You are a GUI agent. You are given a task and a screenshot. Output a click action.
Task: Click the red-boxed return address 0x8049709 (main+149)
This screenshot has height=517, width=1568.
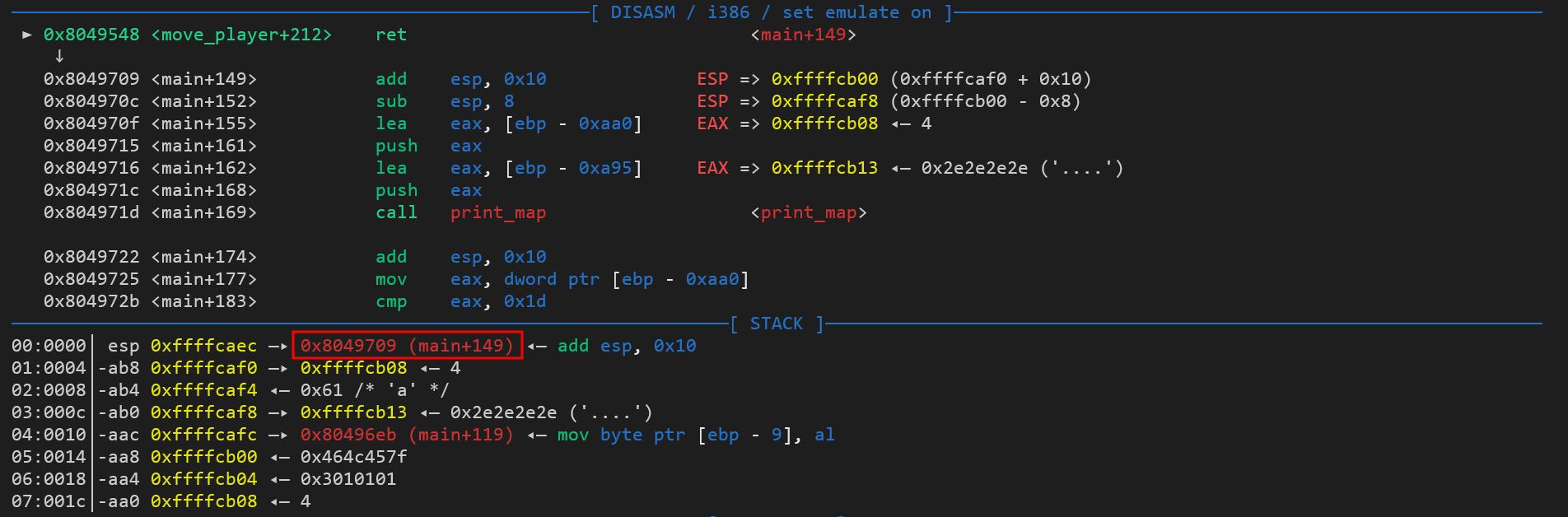[x=407, y=346]
